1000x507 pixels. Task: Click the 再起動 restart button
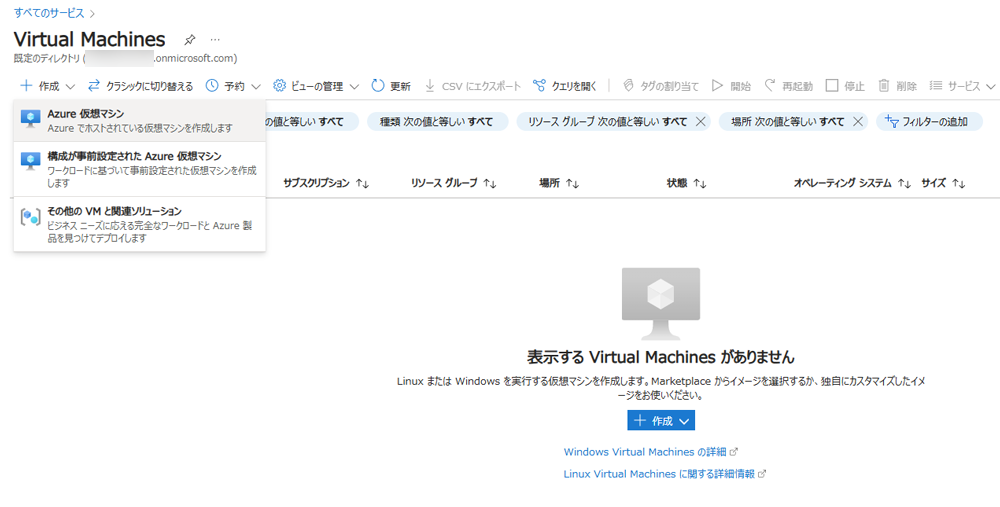click(x=788, y=86)
